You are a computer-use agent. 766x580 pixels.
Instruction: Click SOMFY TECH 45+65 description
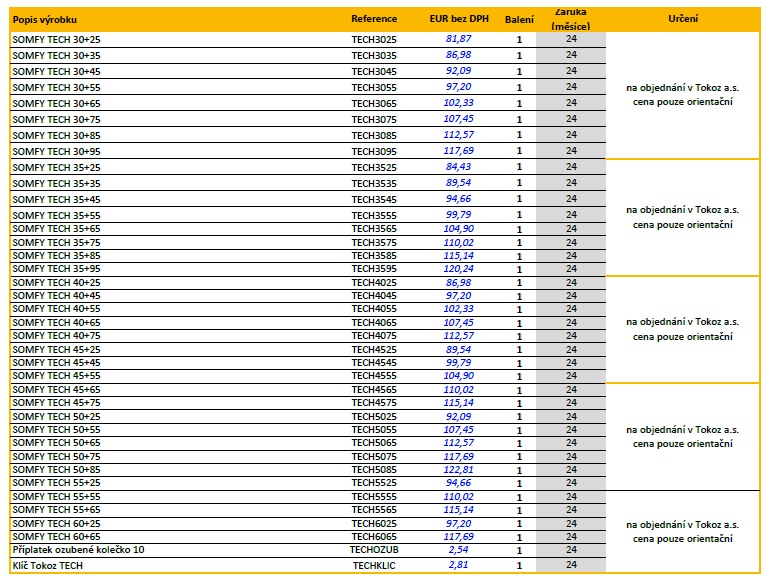[56, 390]
